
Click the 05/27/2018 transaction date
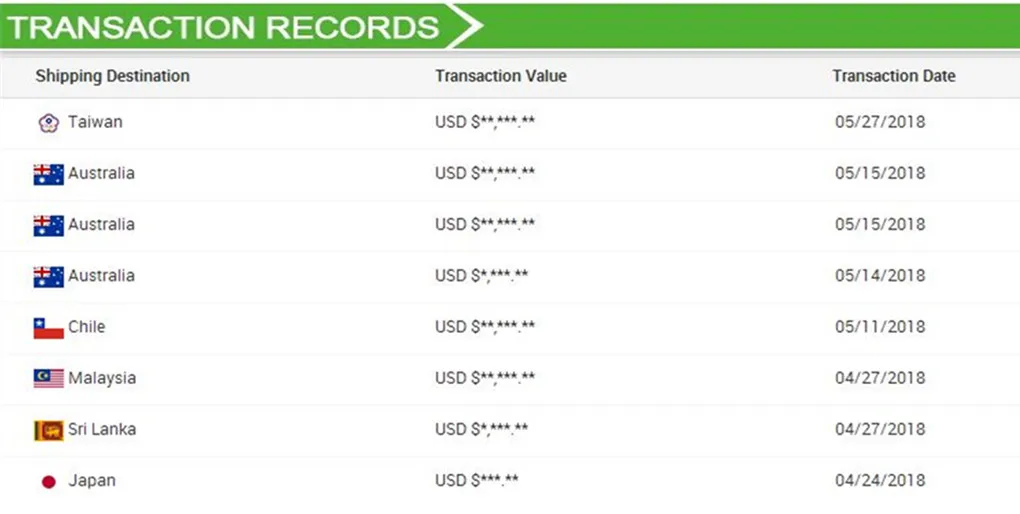(880, 122)
